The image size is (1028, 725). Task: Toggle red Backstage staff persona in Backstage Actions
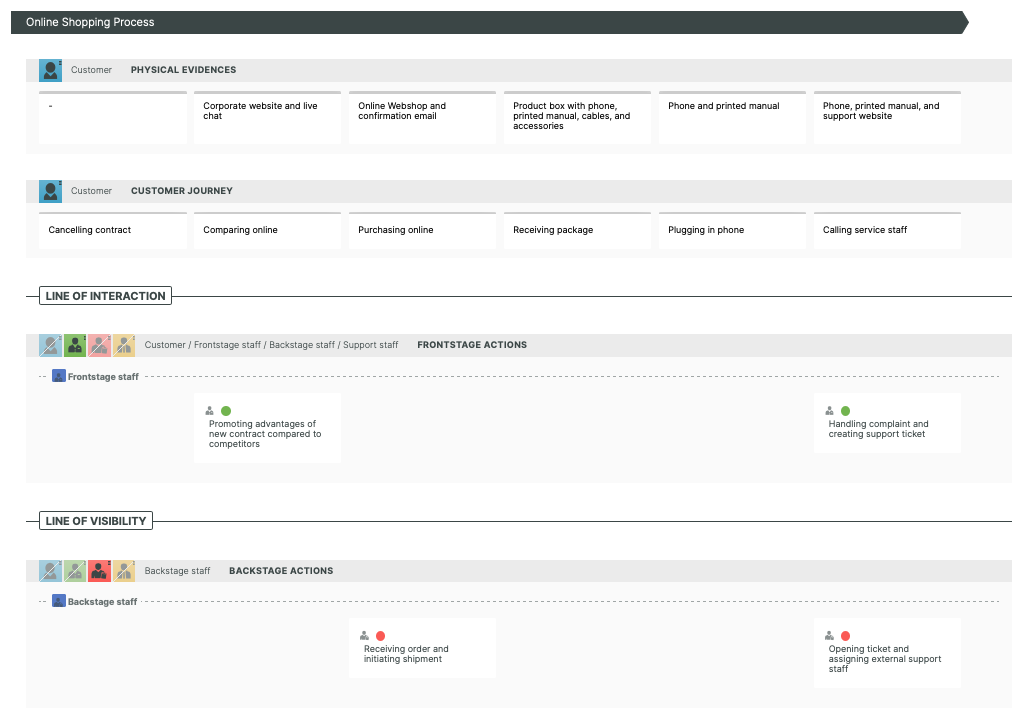[99, 571]
